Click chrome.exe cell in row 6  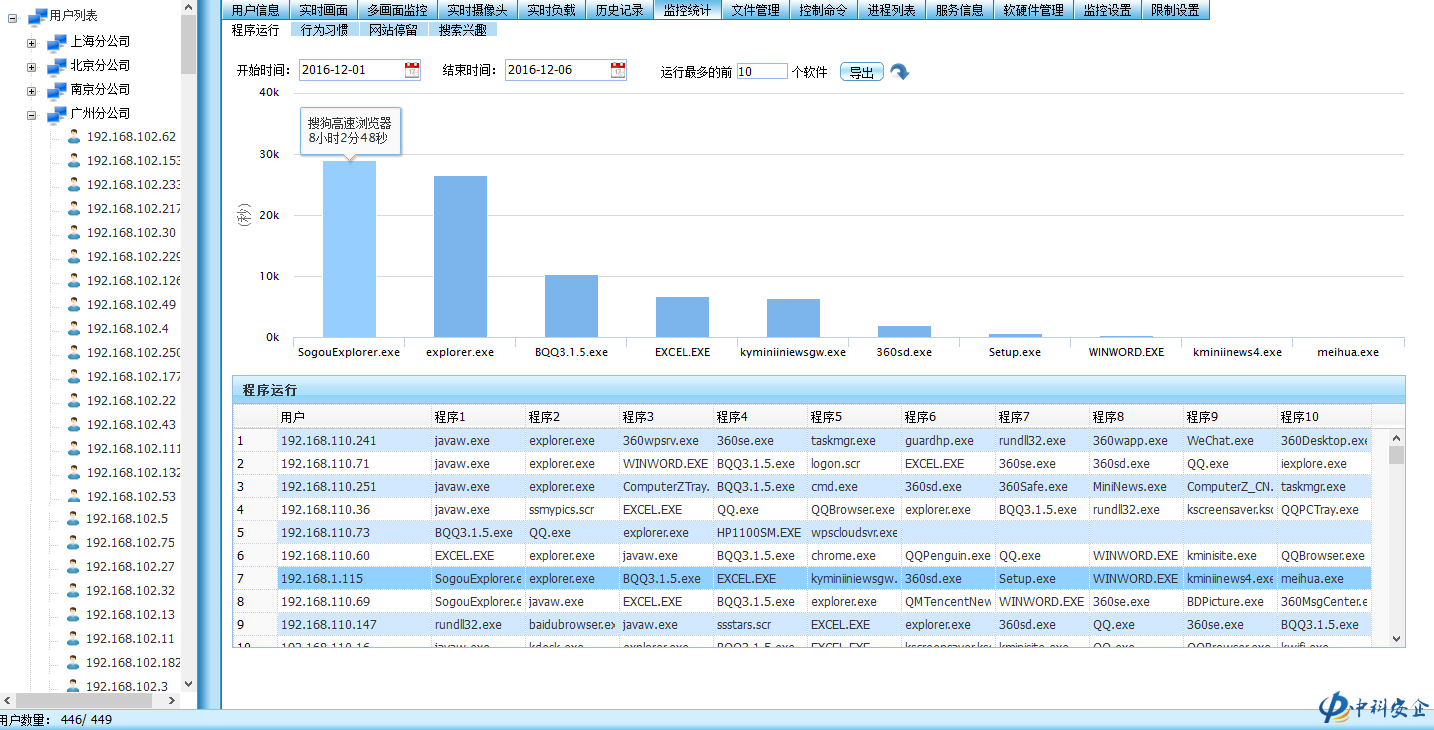[x=854, y=555]
